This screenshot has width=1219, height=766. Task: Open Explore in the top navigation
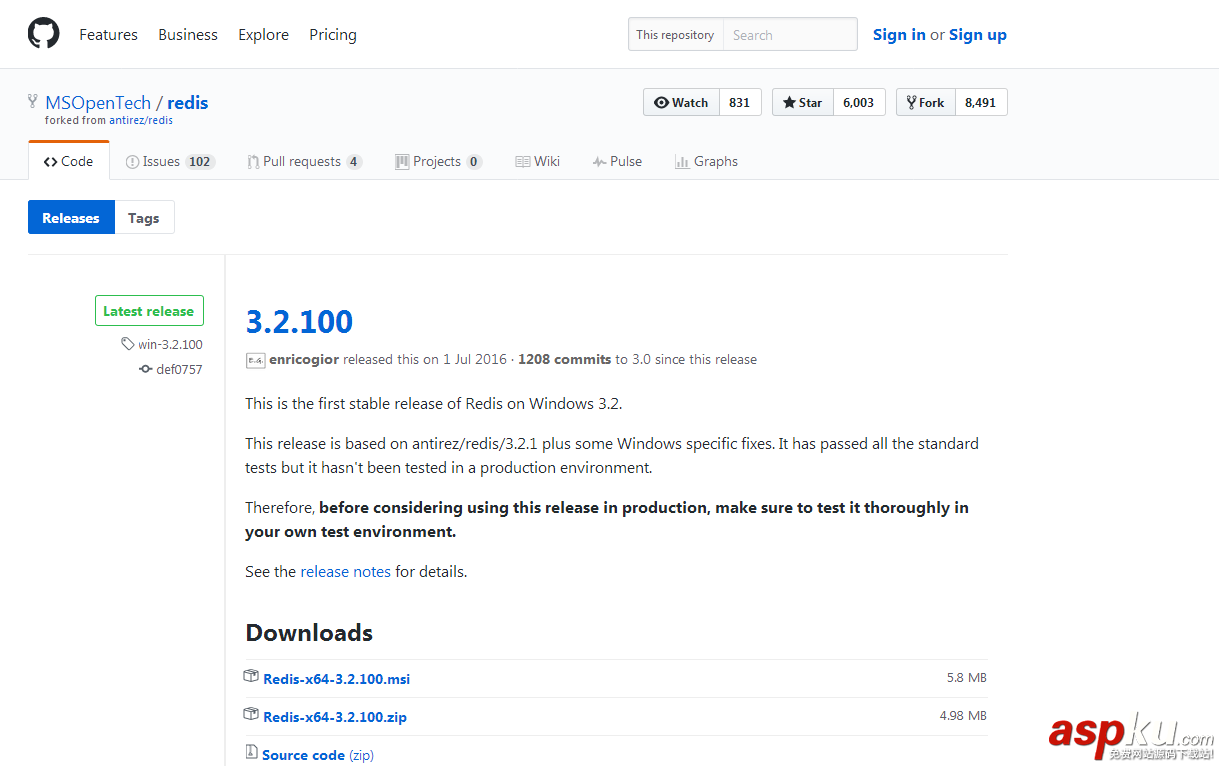(x=263, y=34)
